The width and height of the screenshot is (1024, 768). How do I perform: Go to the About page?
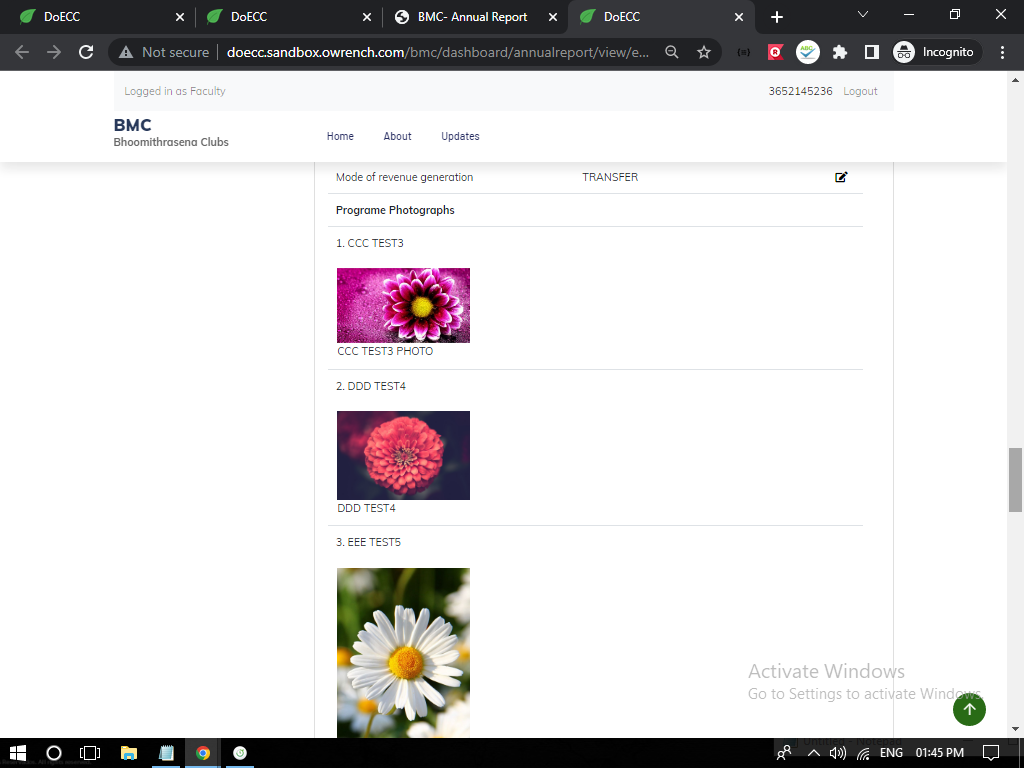[x=397, y=136]
